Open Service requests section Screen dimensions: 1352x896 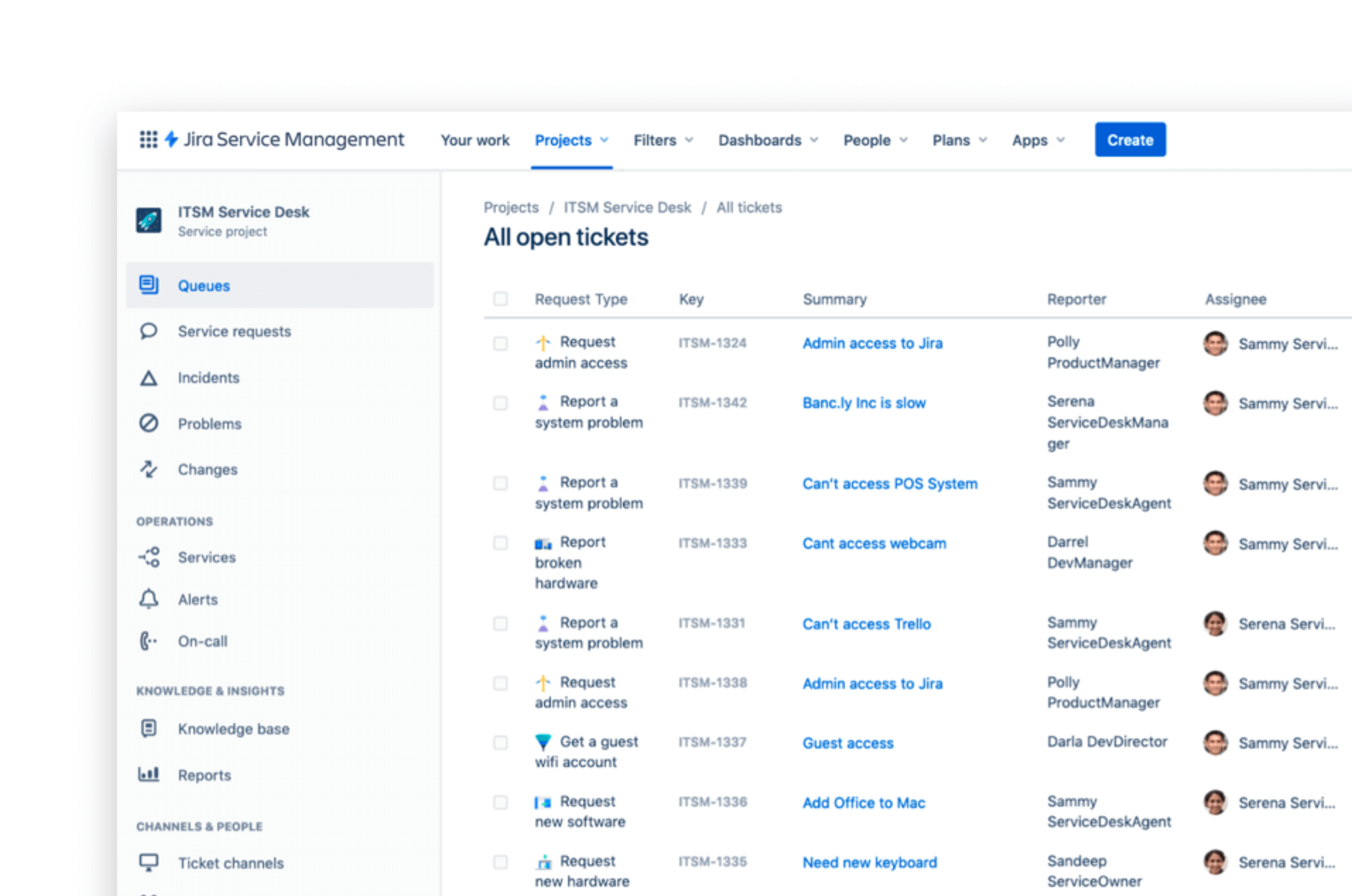tap(234, 330)
